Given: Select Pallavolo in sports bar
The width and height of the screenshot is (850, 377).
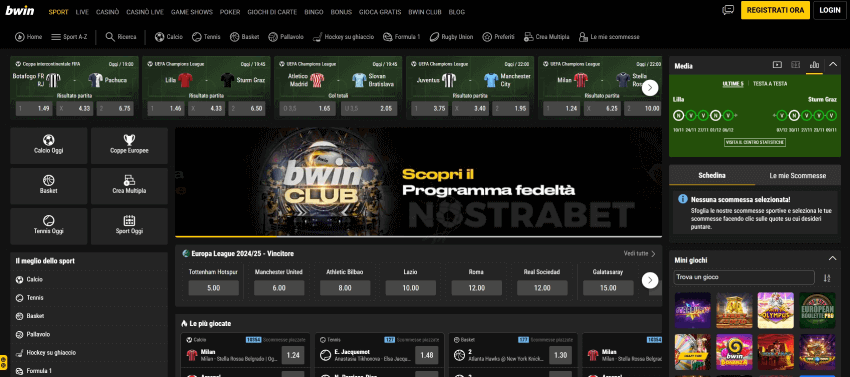Looking at the screenshot, I should [286, 37].
